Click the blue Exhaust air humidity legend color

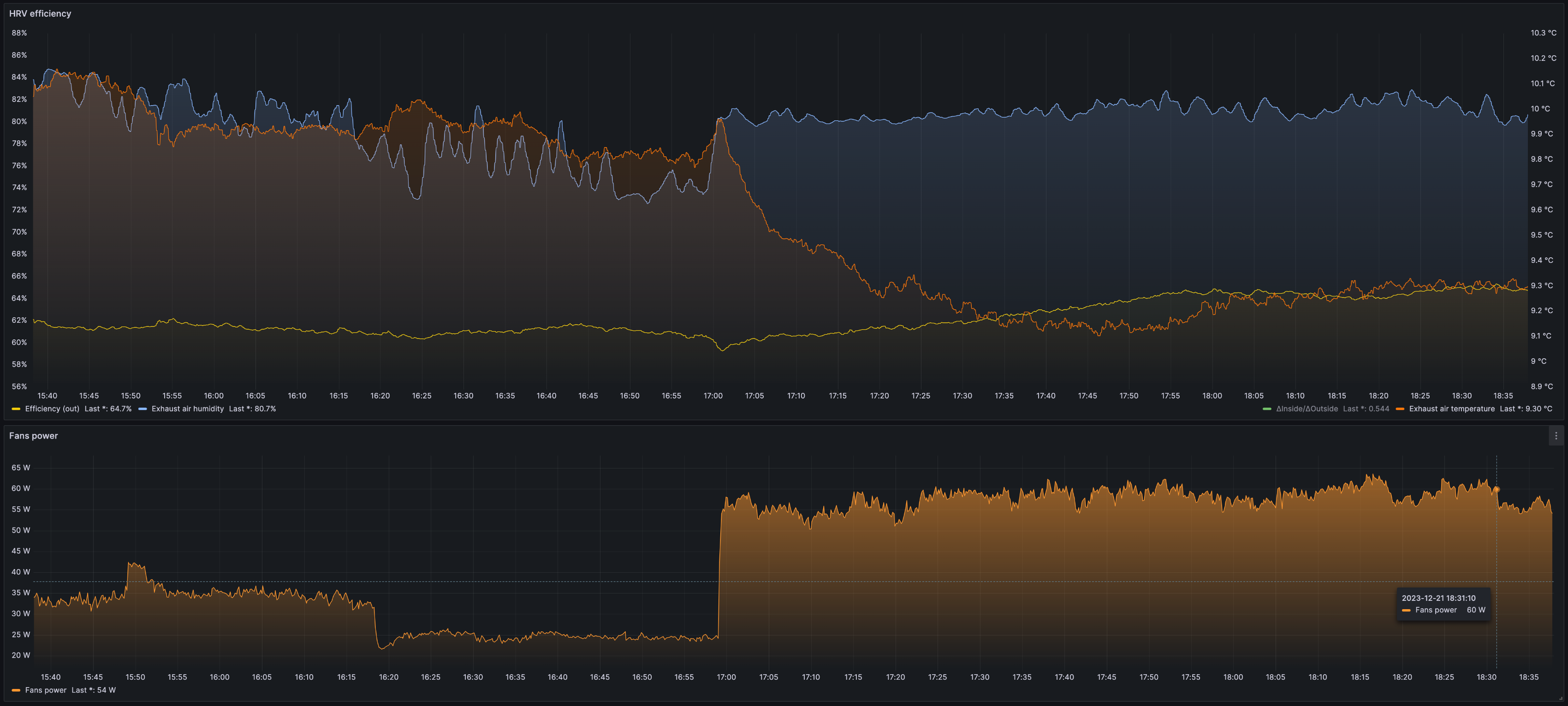tap(143, 409)
